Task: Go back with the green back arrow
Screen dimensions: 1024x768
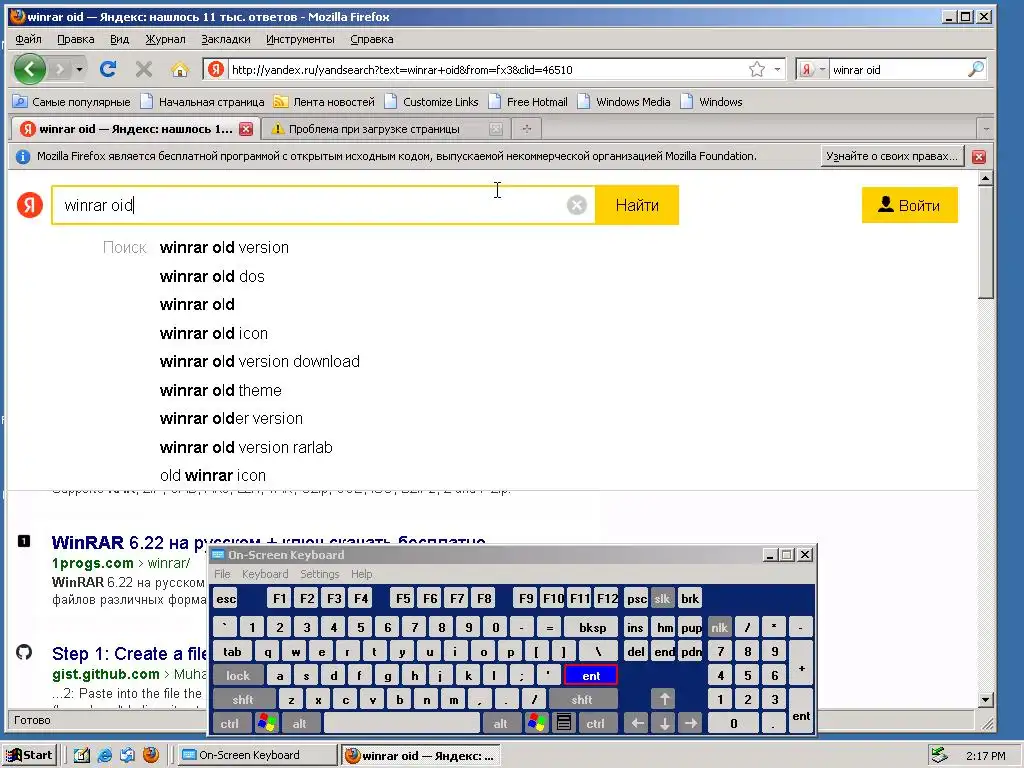Action: point(30,69)
